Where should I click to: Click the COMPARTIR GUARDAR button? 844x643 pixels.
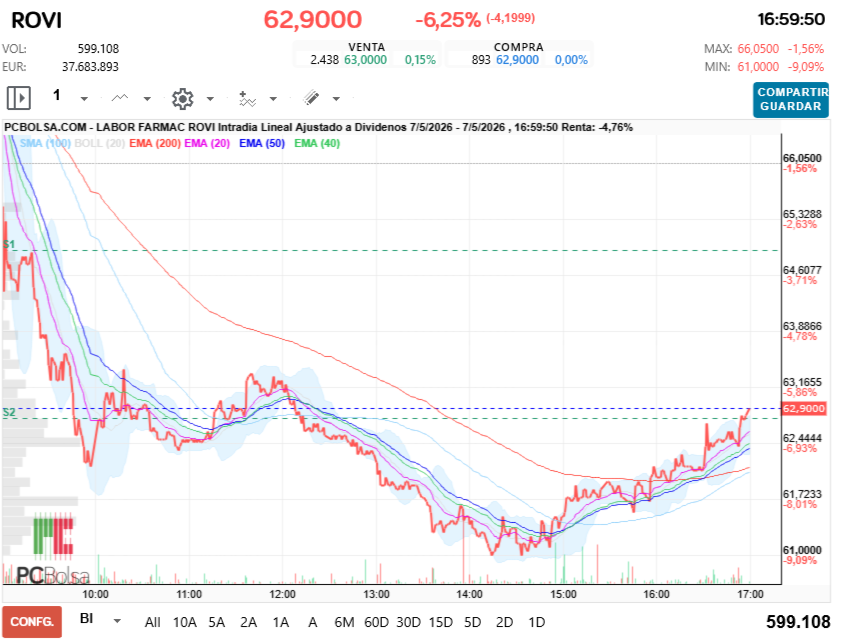[x=791, y=100]
